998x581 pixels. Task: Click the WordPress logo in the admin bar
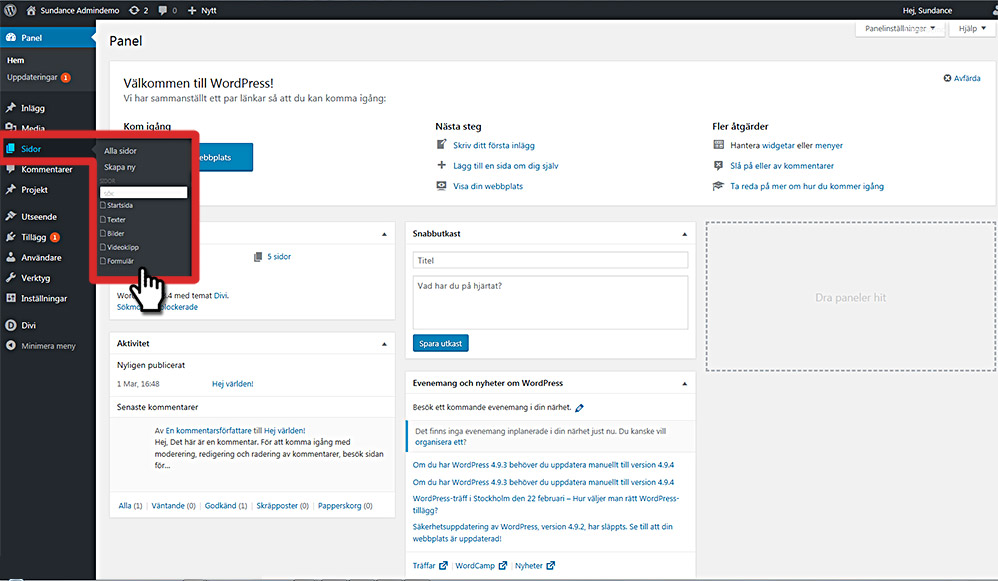click(10, 10)
